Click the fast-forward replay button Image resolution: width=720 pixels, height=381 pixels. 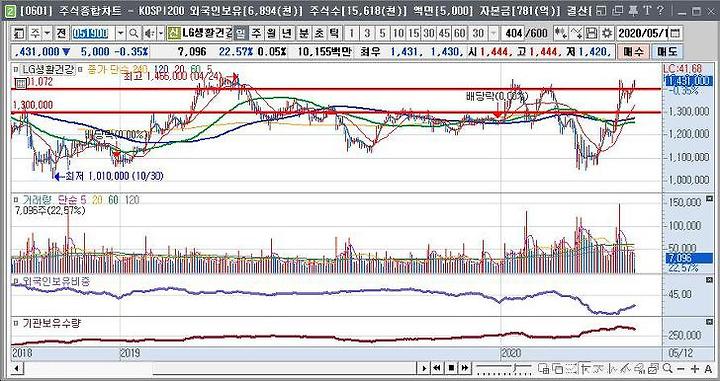465,368
